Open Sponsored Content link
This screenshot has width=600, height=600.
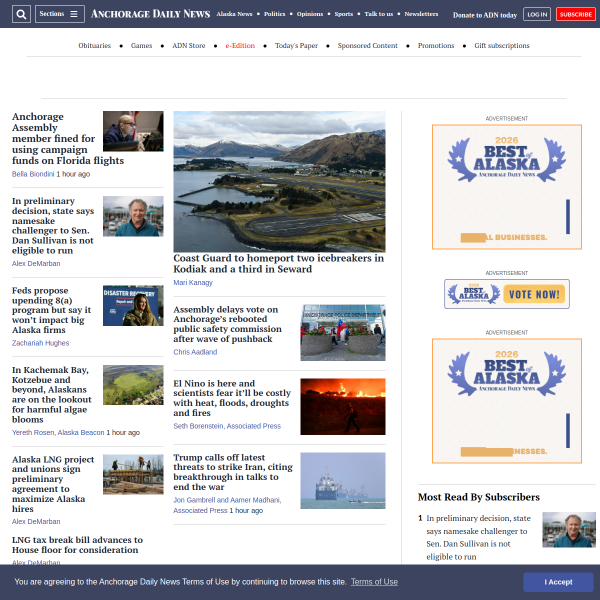pos(367,46)
